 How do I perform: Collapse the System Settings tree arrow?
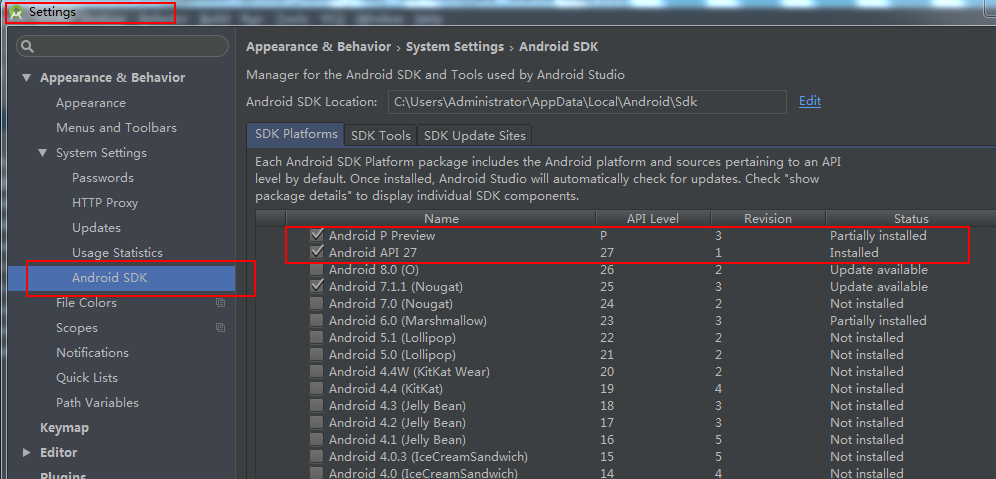[43, 153]
